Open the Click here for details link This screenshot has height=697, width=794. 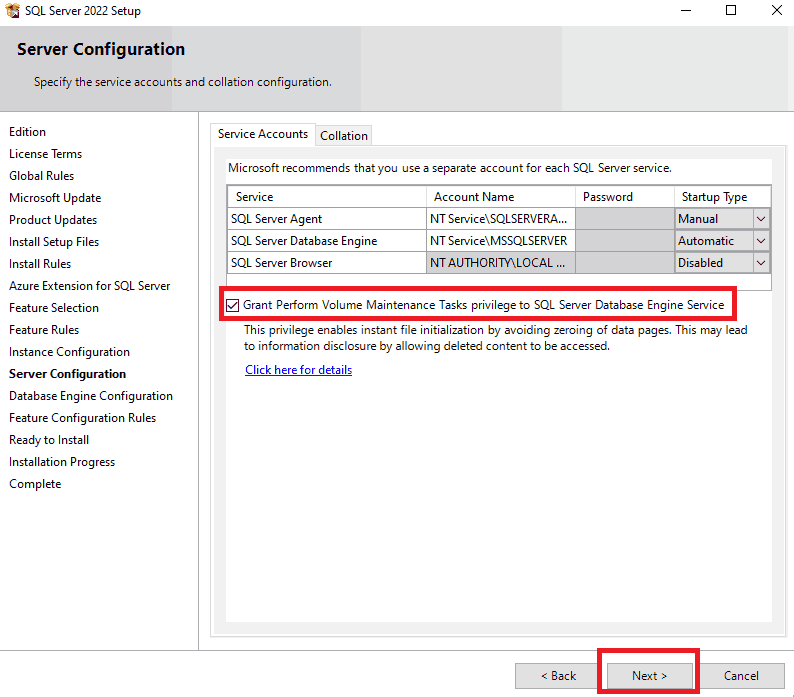coord(298,370)
